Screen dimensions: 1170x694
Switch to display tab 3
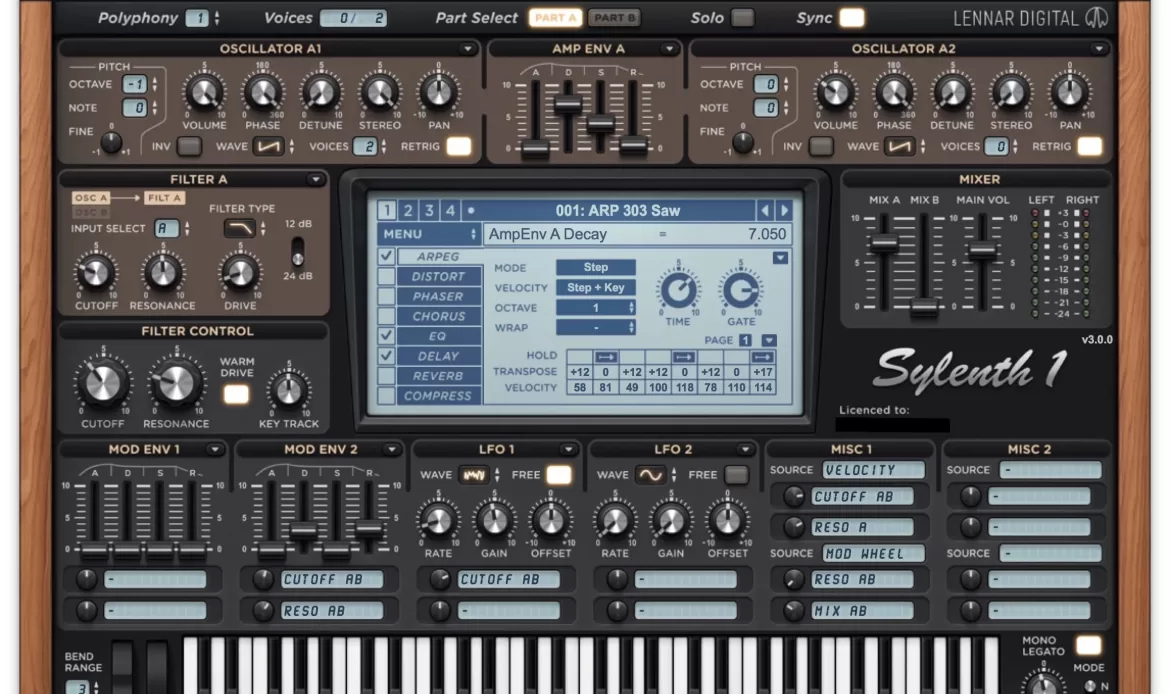pyautogui.click(x=428, y=210)
